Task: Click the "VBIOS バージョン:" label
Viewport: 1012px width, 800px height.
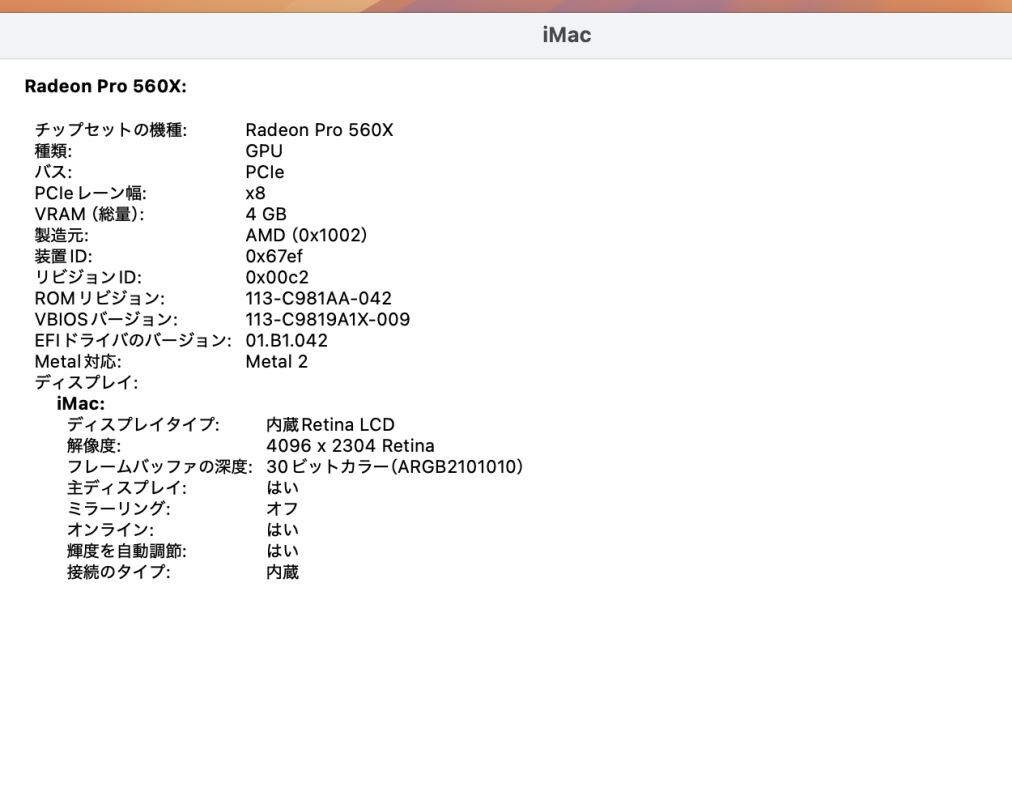Action: 106,319
